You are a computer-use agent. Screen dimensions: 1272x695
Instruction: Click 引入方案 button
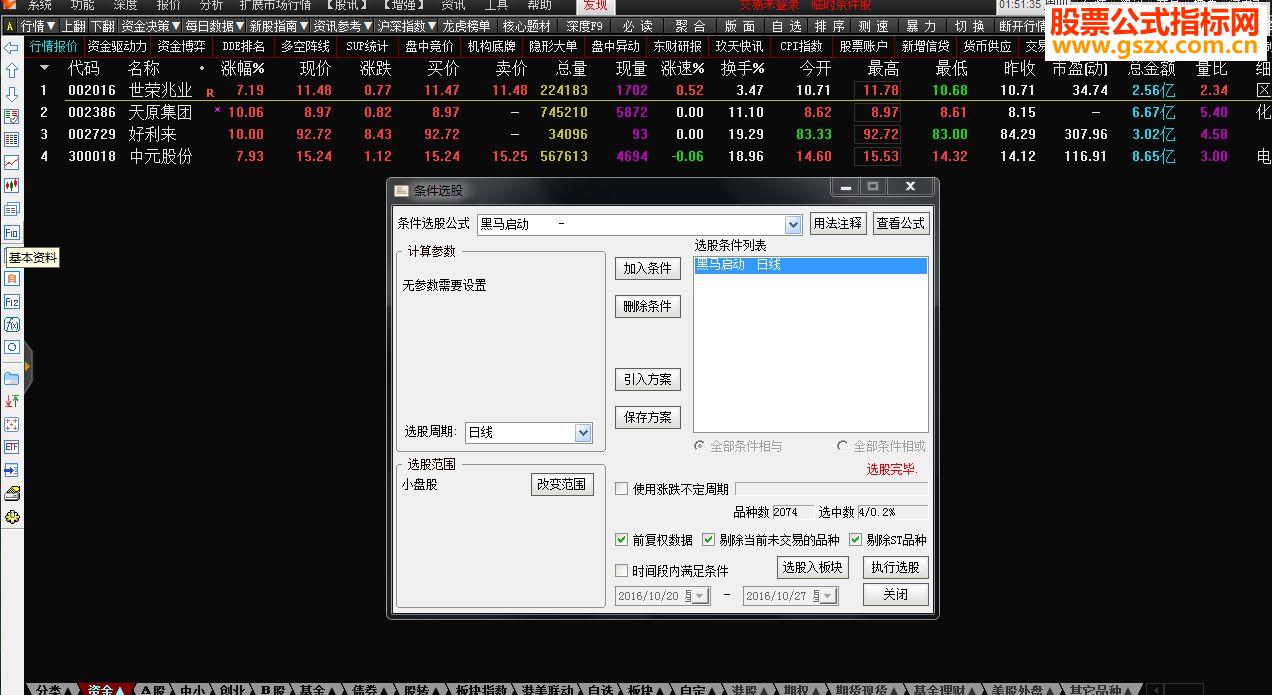(x=647, y=379)
